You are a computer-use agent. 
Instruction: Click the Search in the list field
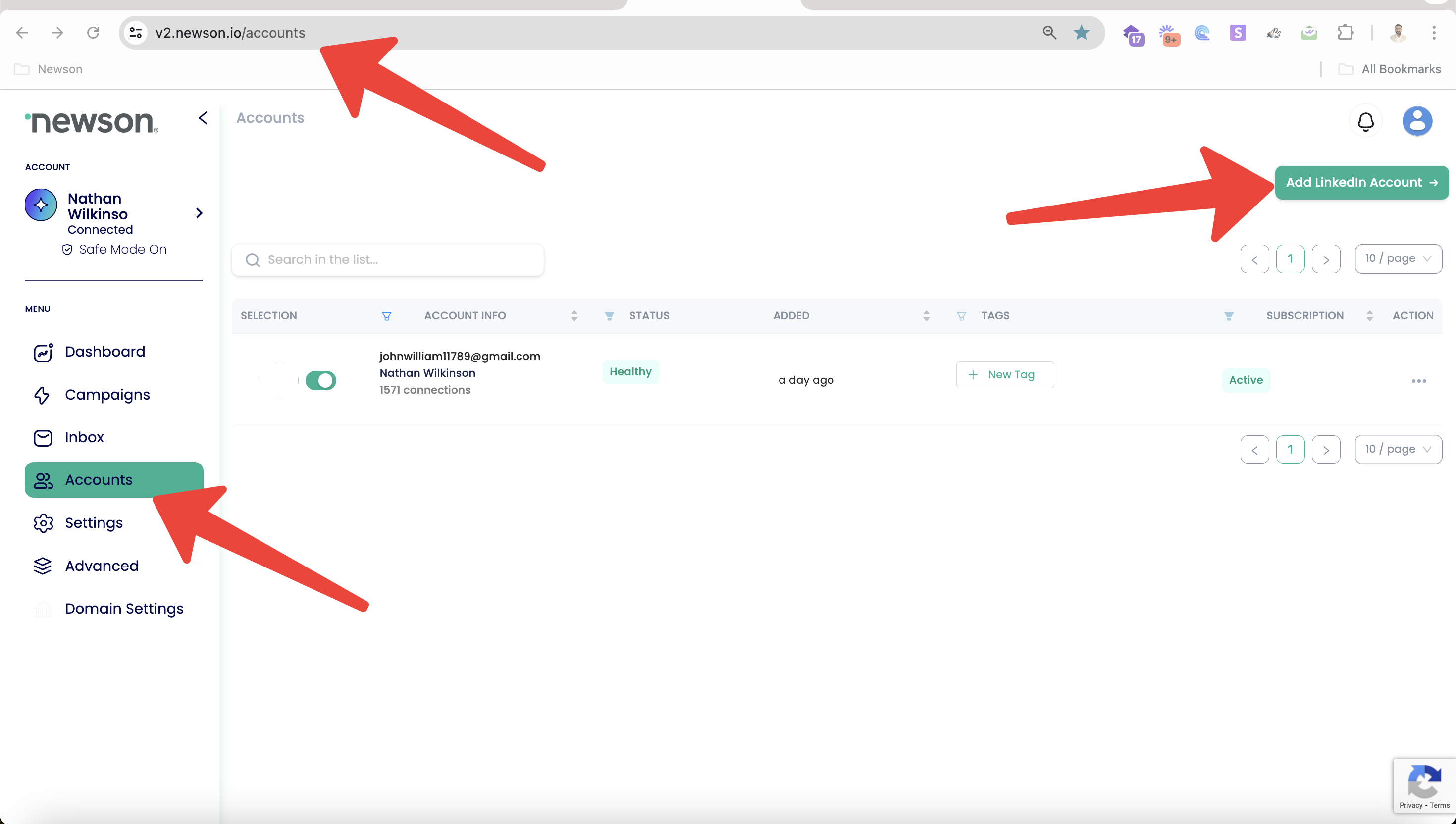pyautogui.click(x=388, y=260)
